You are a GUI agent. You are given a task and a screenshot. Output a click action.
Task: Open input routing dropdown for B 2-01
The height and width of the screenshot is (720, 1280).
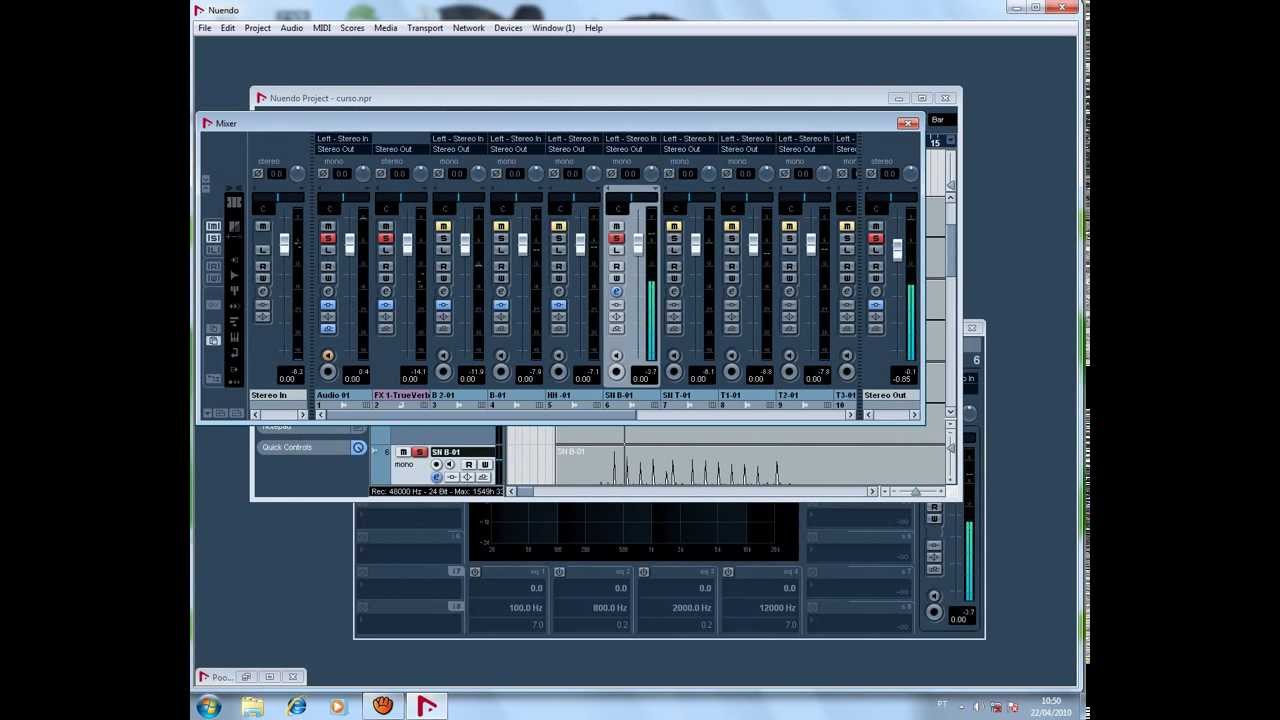pyautogui.click(x=460, y=138)
